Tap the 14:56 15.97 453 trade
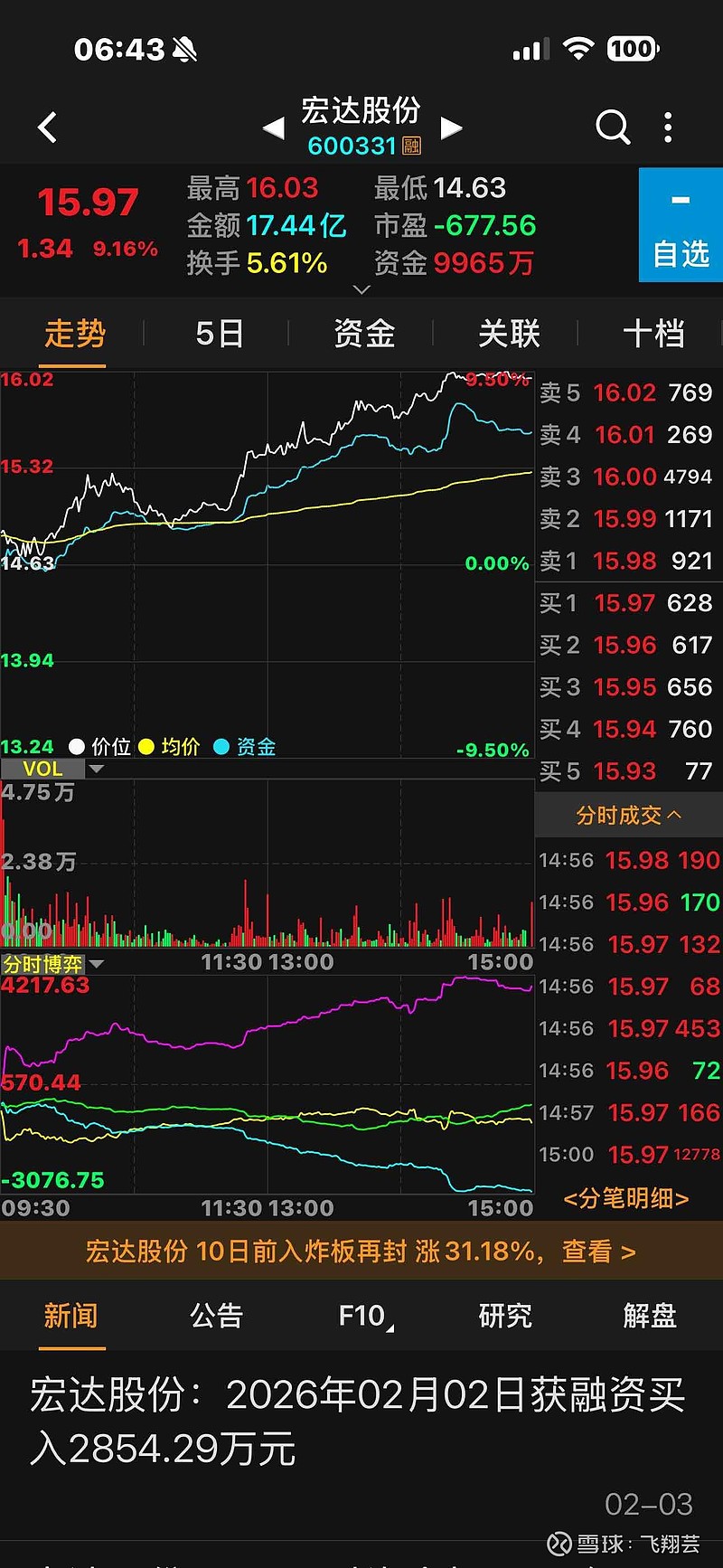Image resolution: width=723 pixels, height=1568 pixels. pyautogui.click(x=630, y=1029)
